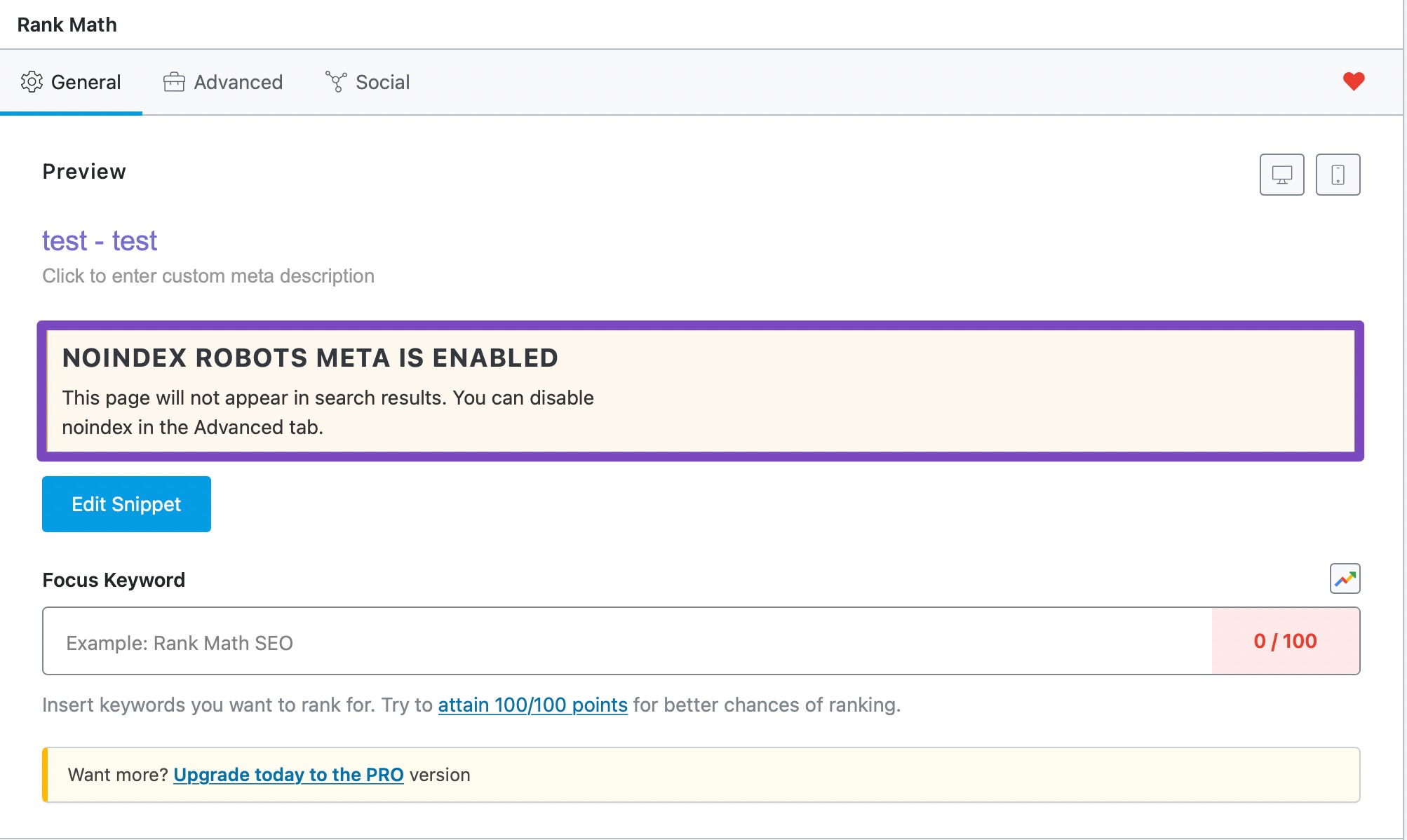
Task: Click the Preview heading
Action: [x=84, y=171]
